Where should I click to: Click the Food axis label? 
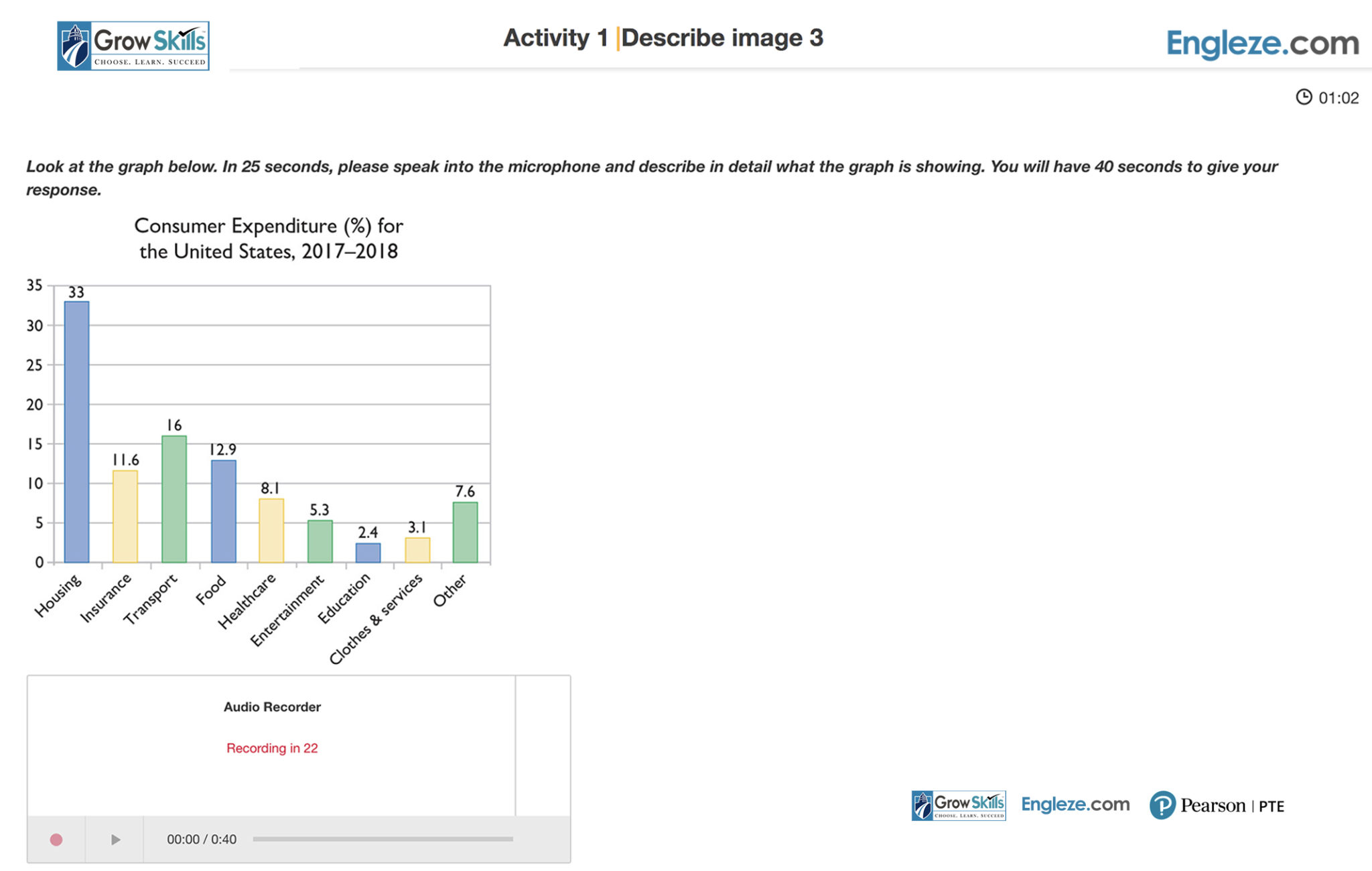(211, 590)
